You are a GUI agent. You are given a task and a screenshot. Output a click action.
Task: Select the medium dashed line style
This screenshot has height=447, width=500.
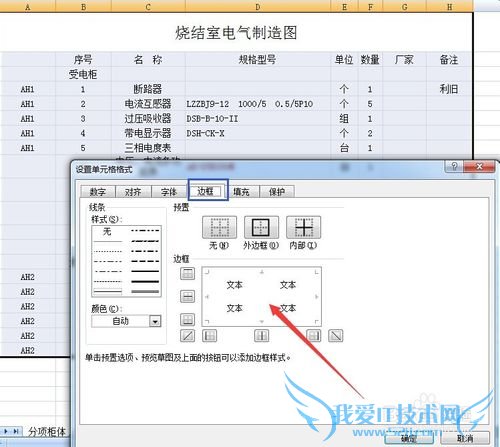145,261
